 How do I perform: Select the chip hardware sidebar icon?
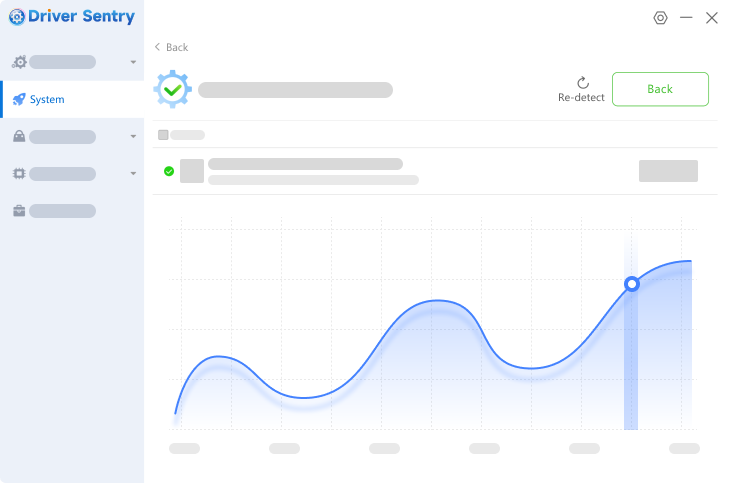pyautogui.click(x=19, y=173)
